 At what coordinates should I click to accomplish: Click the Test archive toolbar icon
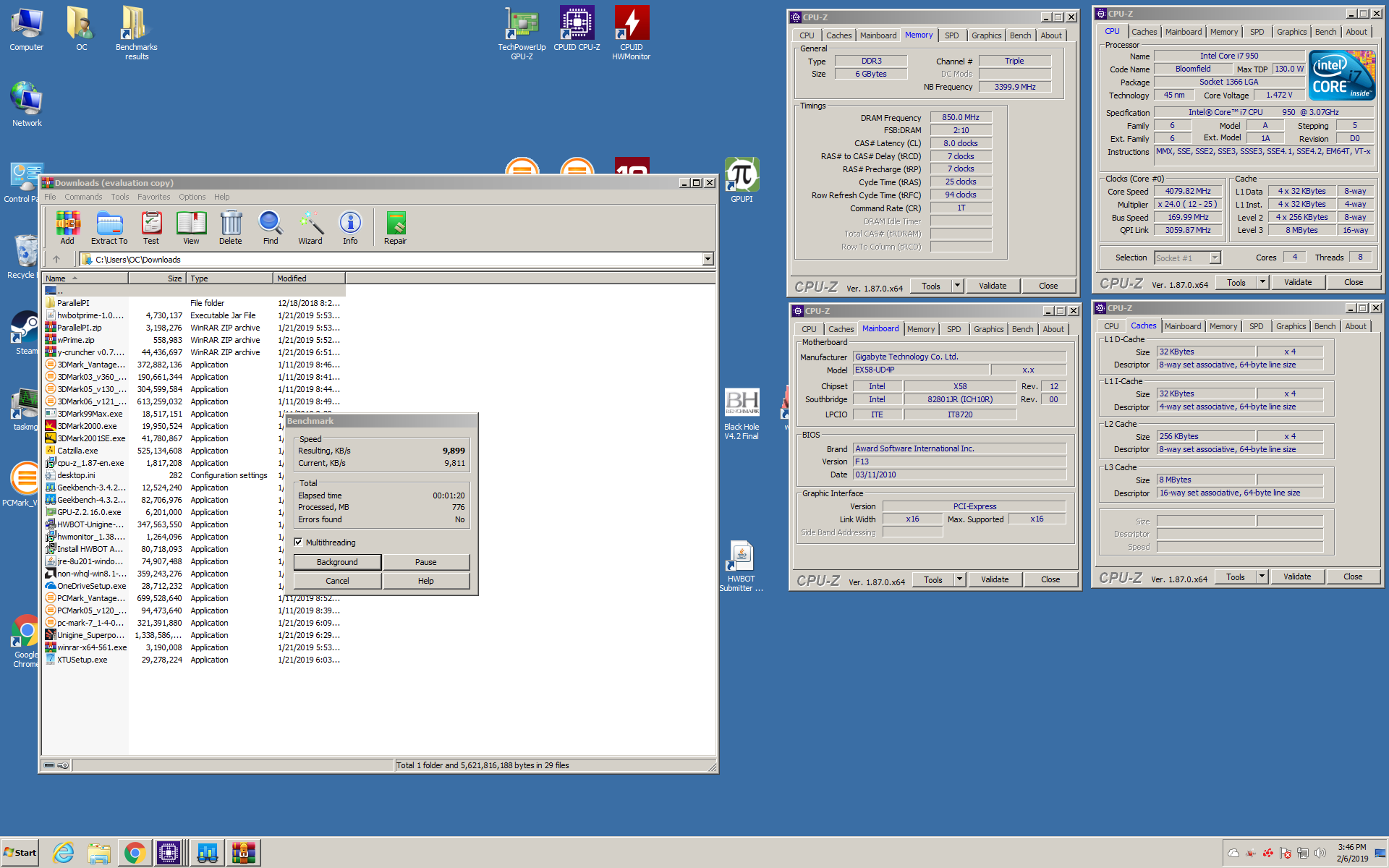click(150, 228)
